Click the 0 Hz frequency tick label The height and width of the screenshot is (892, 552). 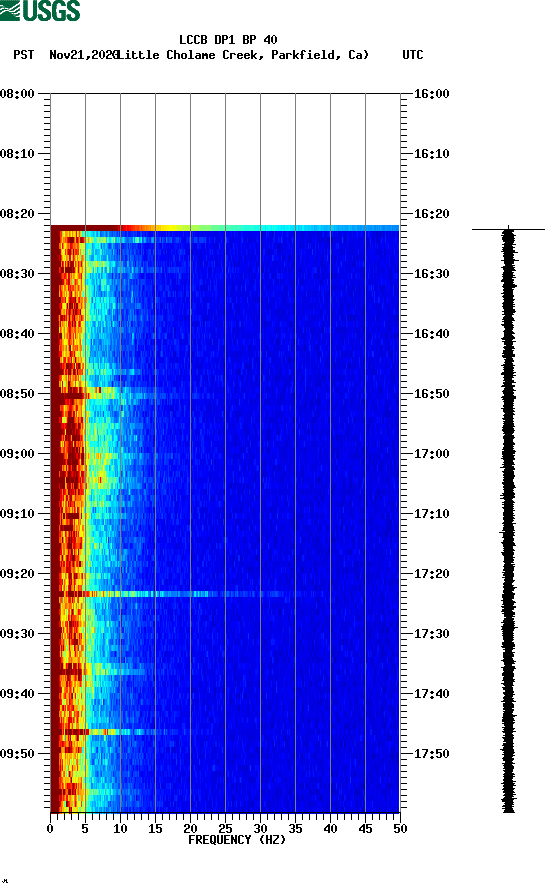point(50,829)
